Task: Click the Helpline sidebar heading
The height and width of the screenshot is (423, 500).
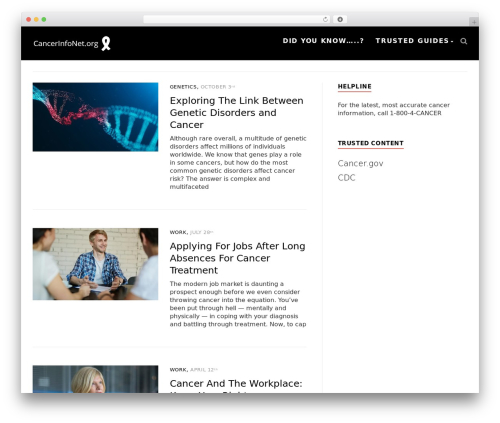Action: coord(354,86)
